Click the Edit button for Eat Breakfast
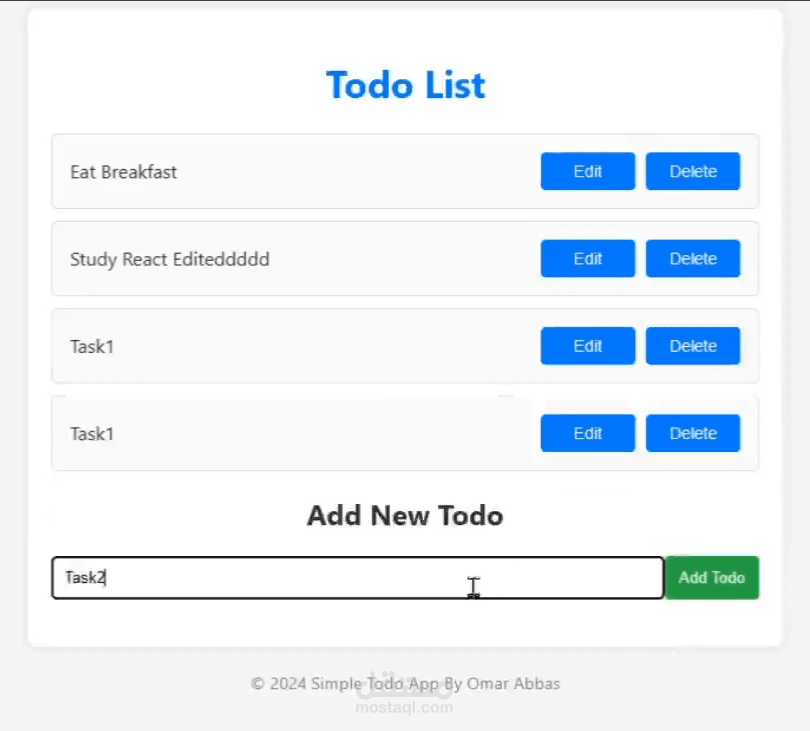This screenshot has width=810, height=731. (587, 171)
